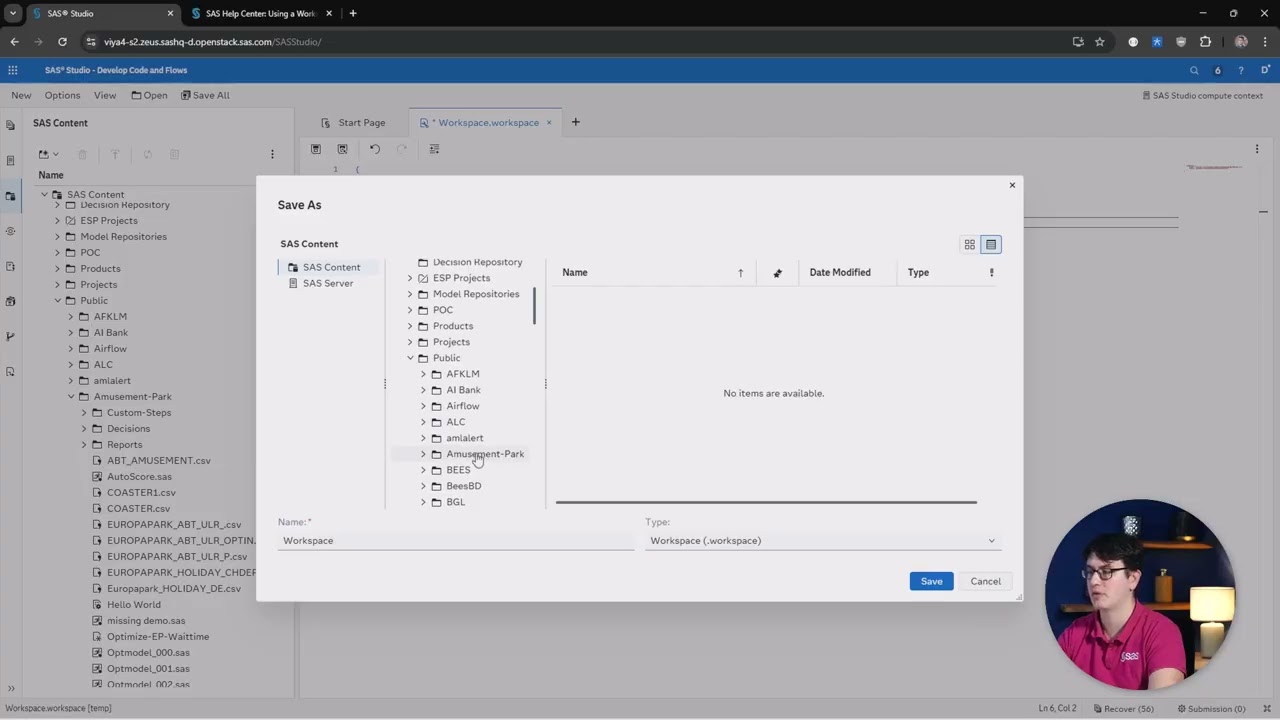Viewport: 1280px width, 720px height.
Task: Expand left sidebar with chevron icon
Action: [11, 688]
